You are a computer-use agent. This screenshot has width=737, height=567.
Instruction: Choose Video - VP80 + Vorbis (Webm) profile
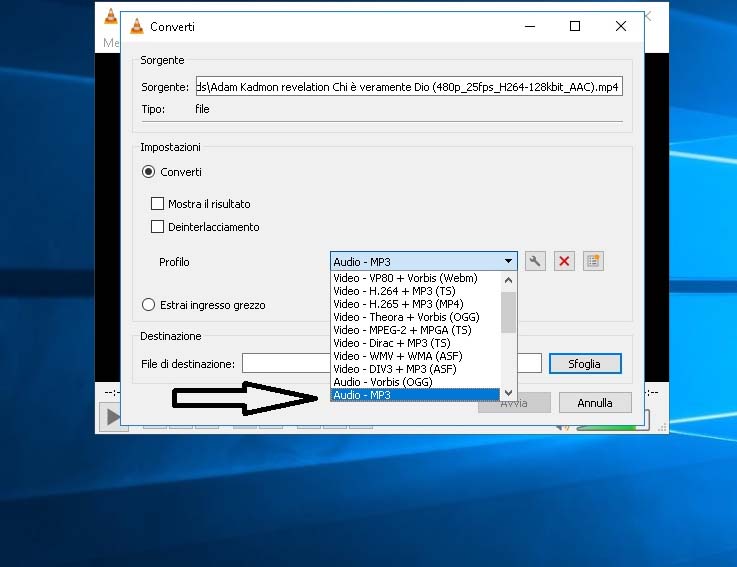click(x=416, y=278)
